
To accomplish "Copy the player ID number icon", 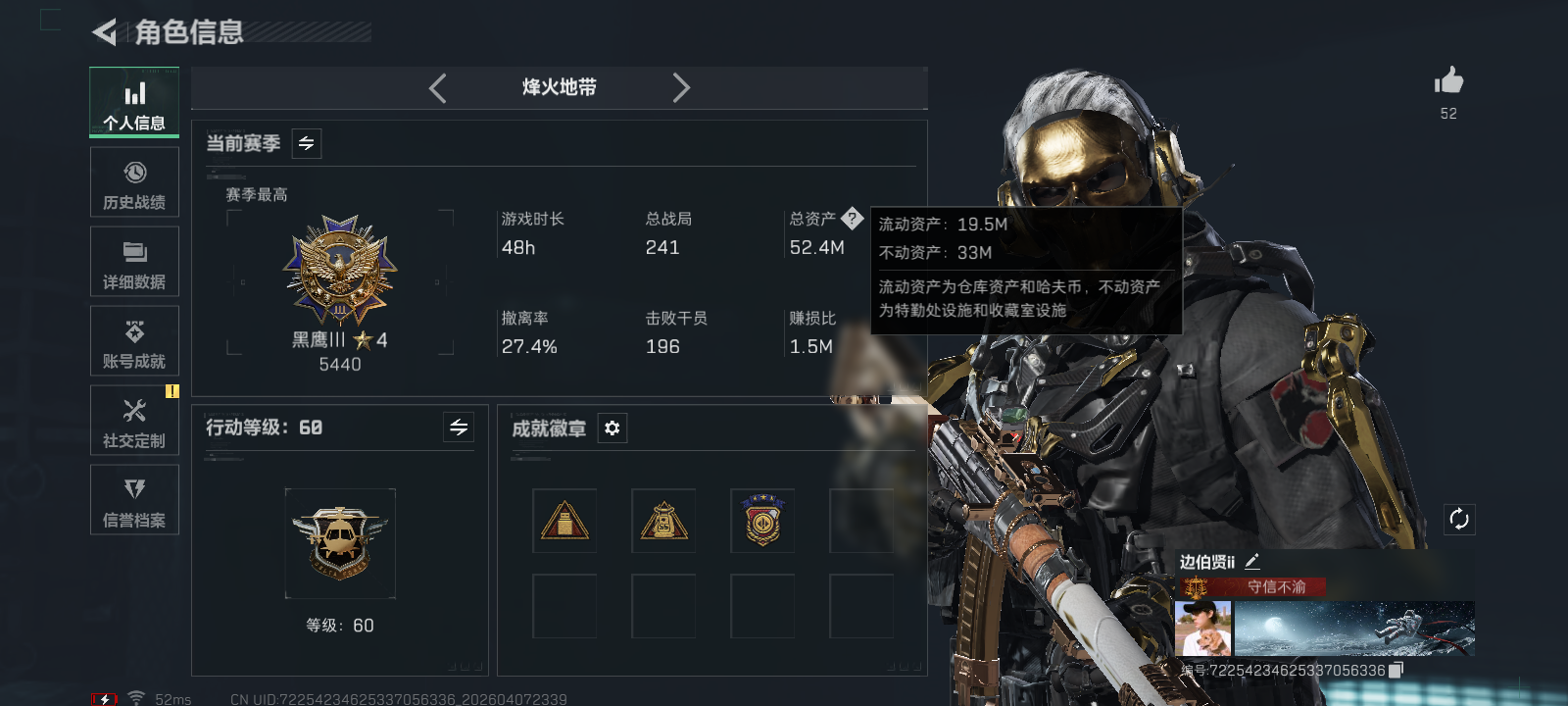I will point(1396,670).
